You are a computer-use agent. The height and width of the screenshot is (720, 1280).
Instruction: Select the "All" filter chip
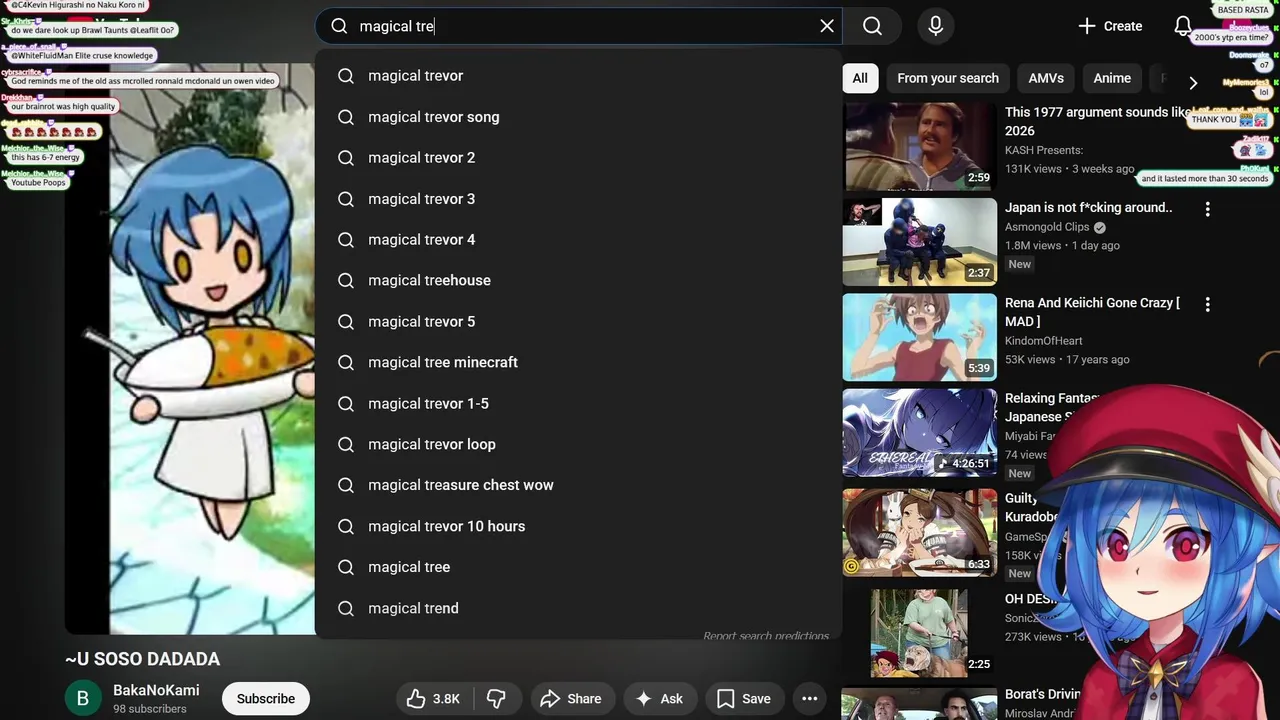click(860, 78)
